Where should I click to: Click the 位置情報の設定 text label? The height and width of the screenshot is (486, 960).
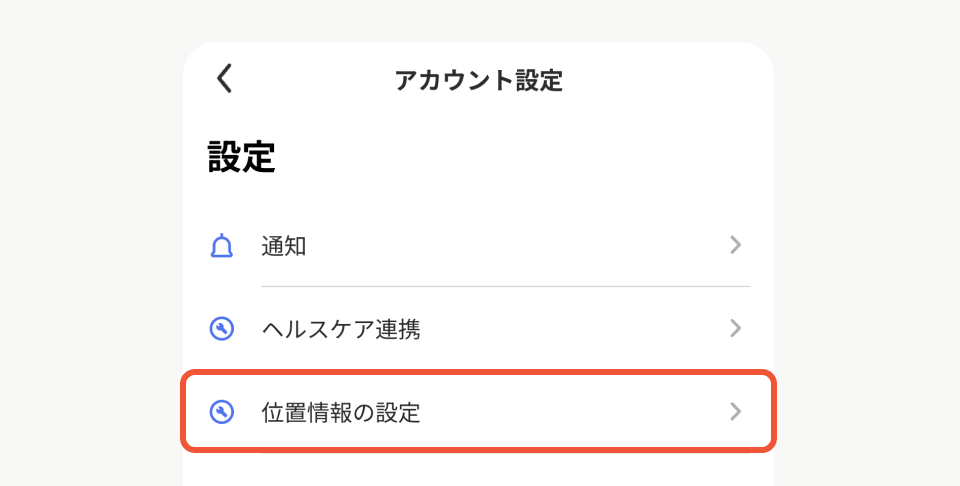[x=340, y=411]
